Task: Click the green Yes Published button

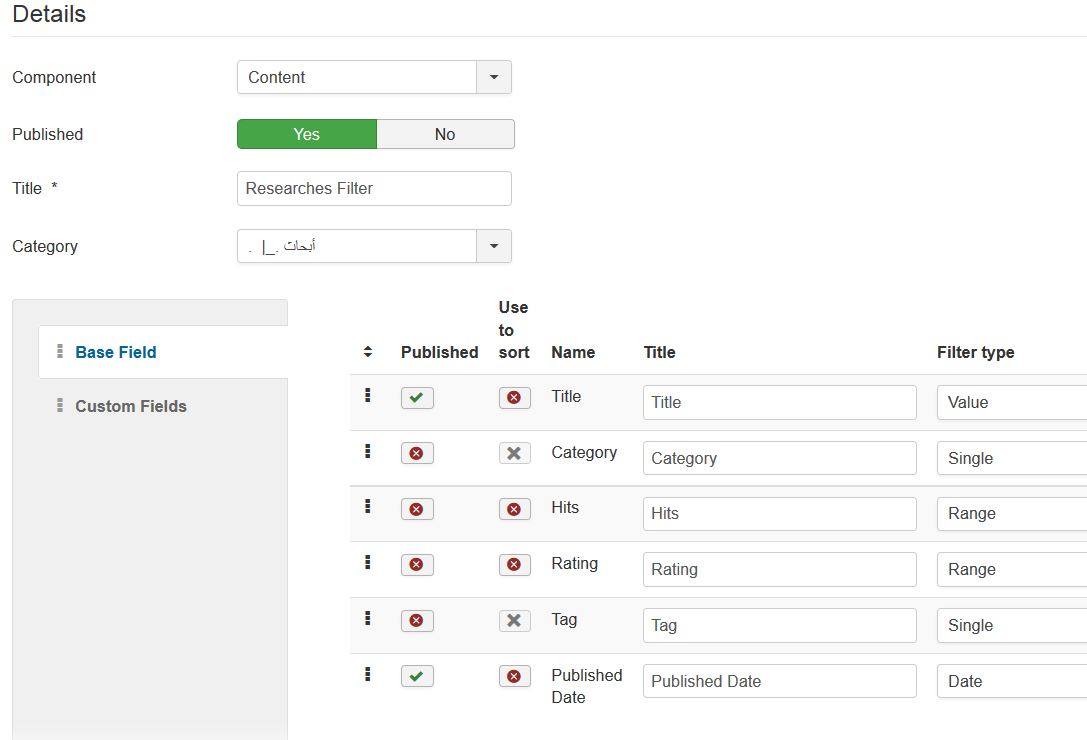Action: (307, 134)
